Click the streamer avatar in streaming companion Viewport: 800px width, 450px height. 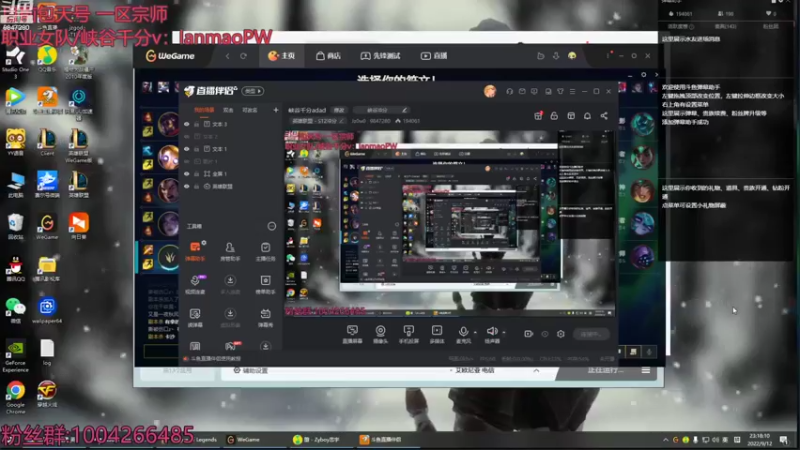tap(490, 91)
